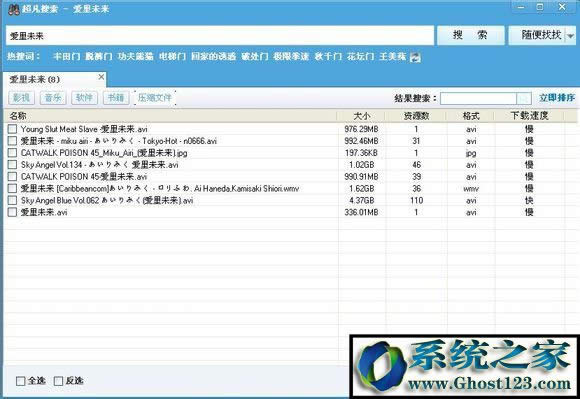Open the 结果搜索 filter dropdown button

(x=524, y=98)
